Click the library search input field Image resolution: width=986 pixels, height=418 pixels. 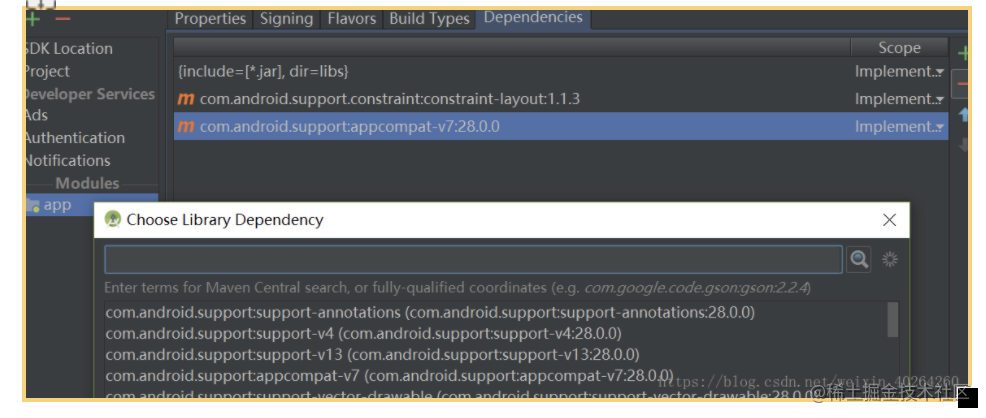click(x=473, y=259)
